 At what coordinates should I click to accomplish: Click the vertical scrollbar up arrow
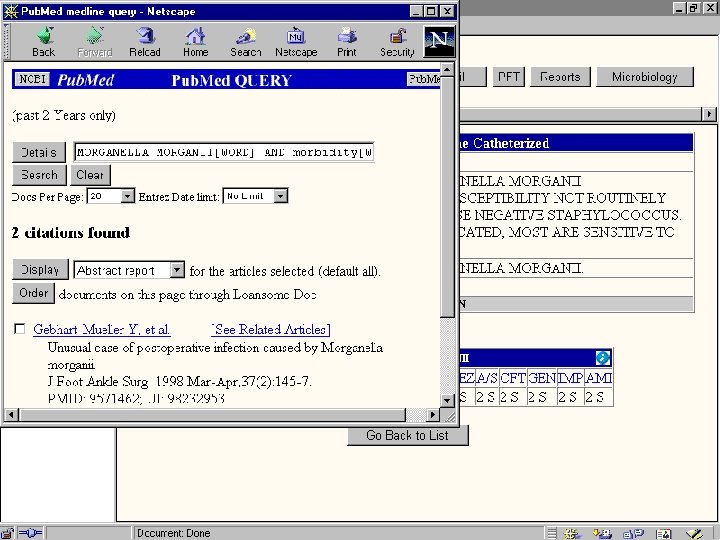(x=447, y=70)
